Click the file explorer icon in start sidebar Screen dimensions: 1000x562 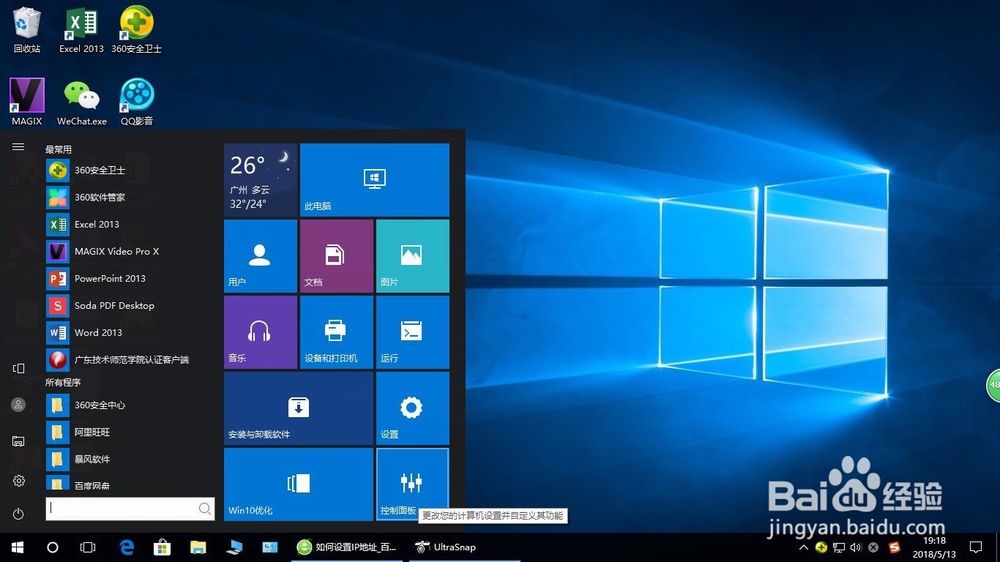coord(18,441)
